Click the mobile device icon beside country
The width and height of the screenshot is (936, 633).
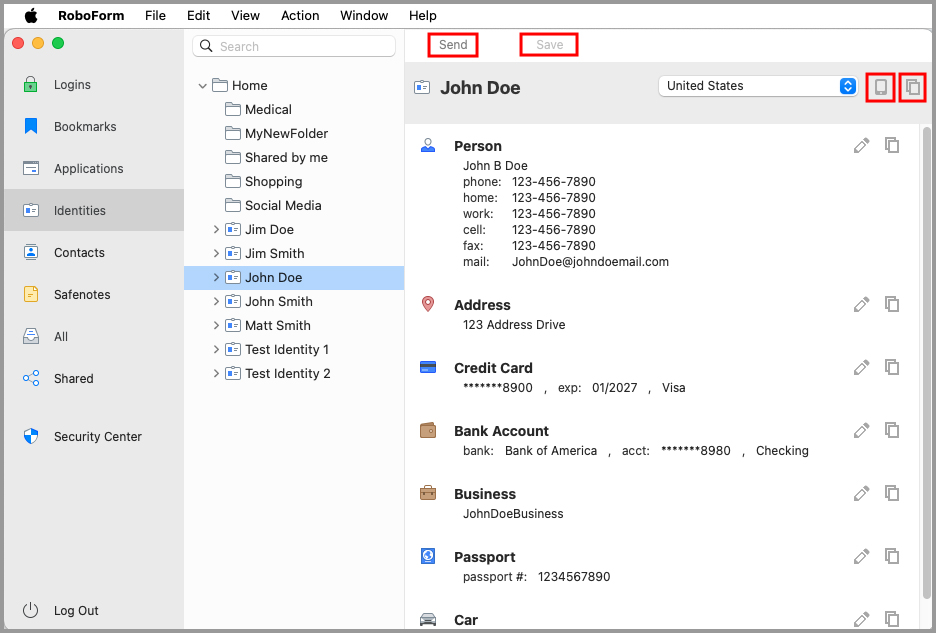point(880,87)
